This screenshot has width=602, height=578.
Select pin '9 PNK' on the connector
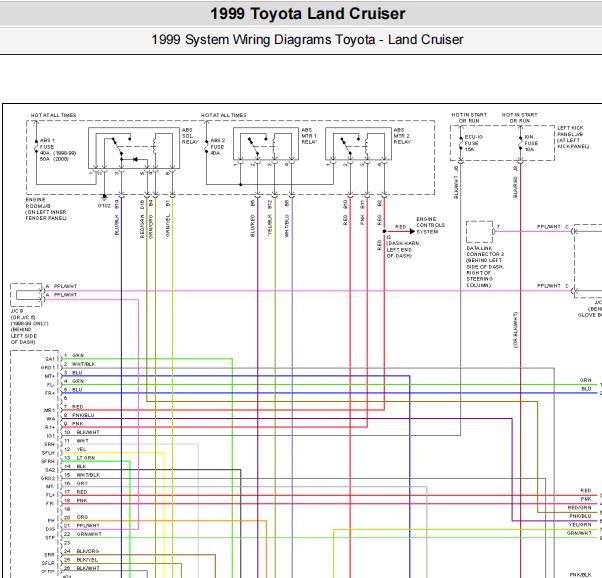pyautogui.click(x=73, y=424)
